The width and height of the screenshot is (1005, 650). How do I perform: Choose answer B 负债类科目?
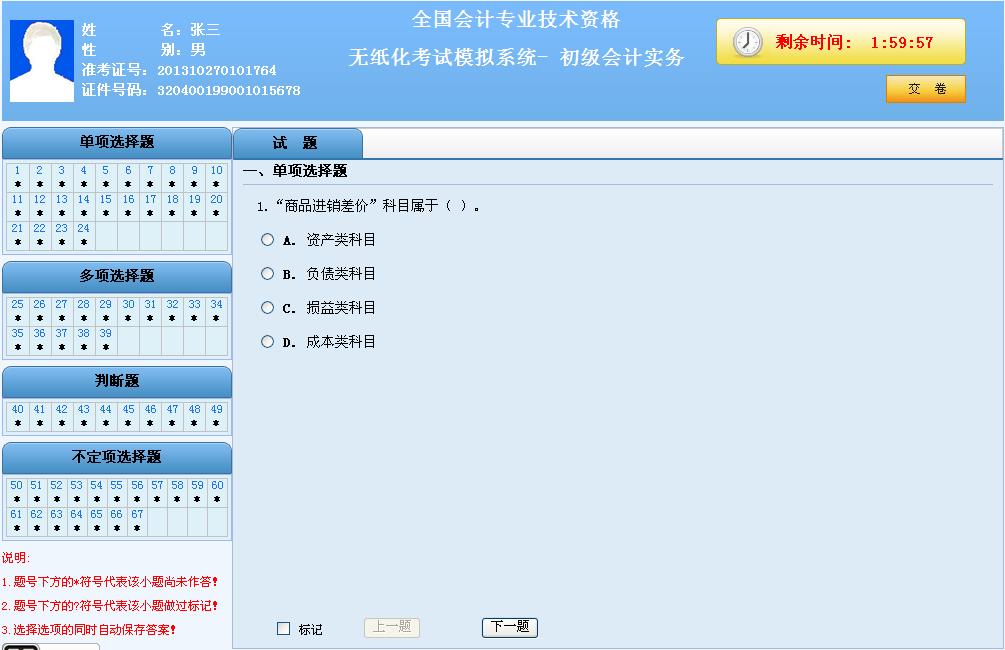tap(267, 274)
